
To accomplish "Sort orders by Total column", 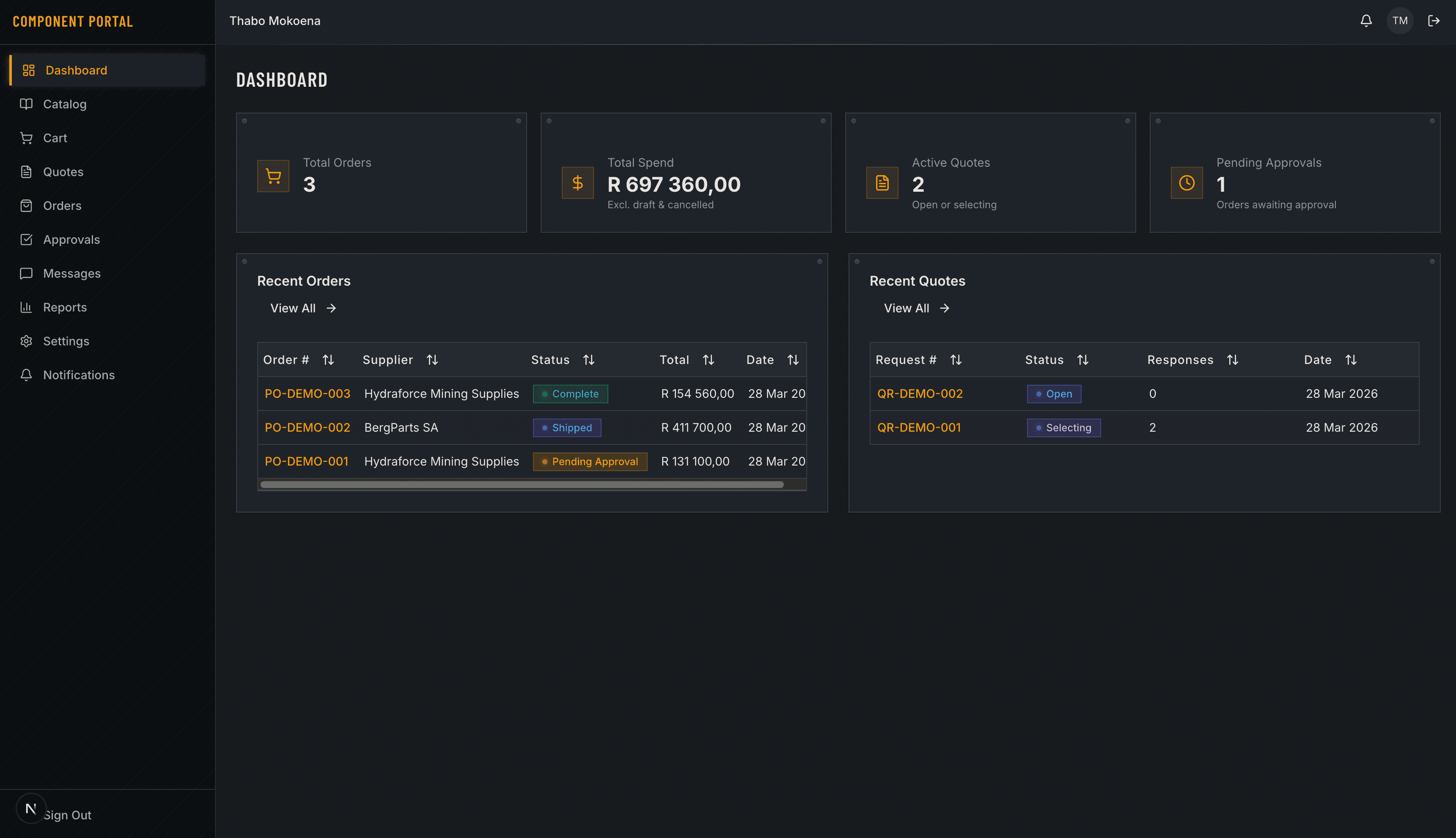I will (709, 359).
